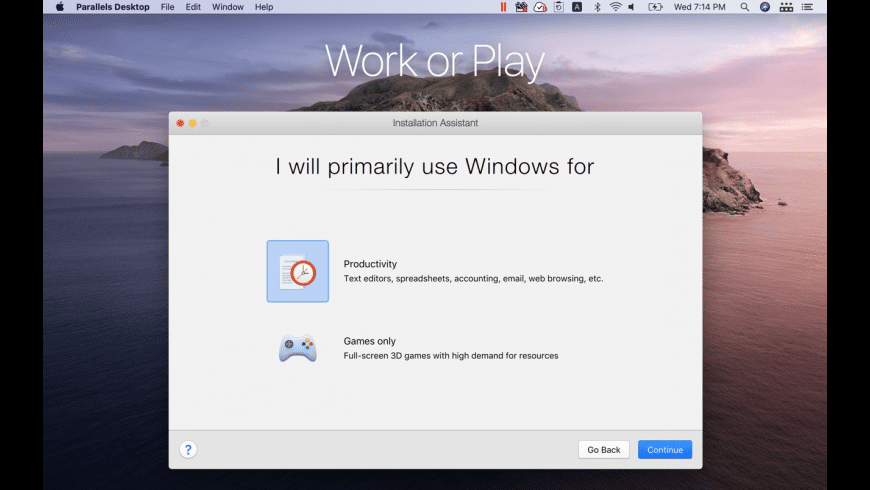Viewport: 870px width, 490px height.
Task: Select the Productivity option label
Action: pyautogui.click(x=370, y=264)
